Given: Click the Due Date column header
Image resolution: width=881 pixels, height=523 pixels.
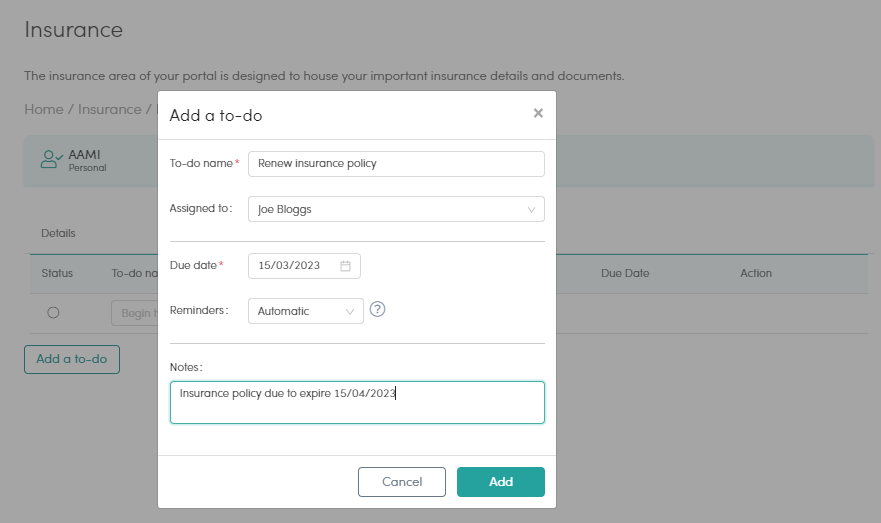Looking at the screenshot, I should 625,274.
